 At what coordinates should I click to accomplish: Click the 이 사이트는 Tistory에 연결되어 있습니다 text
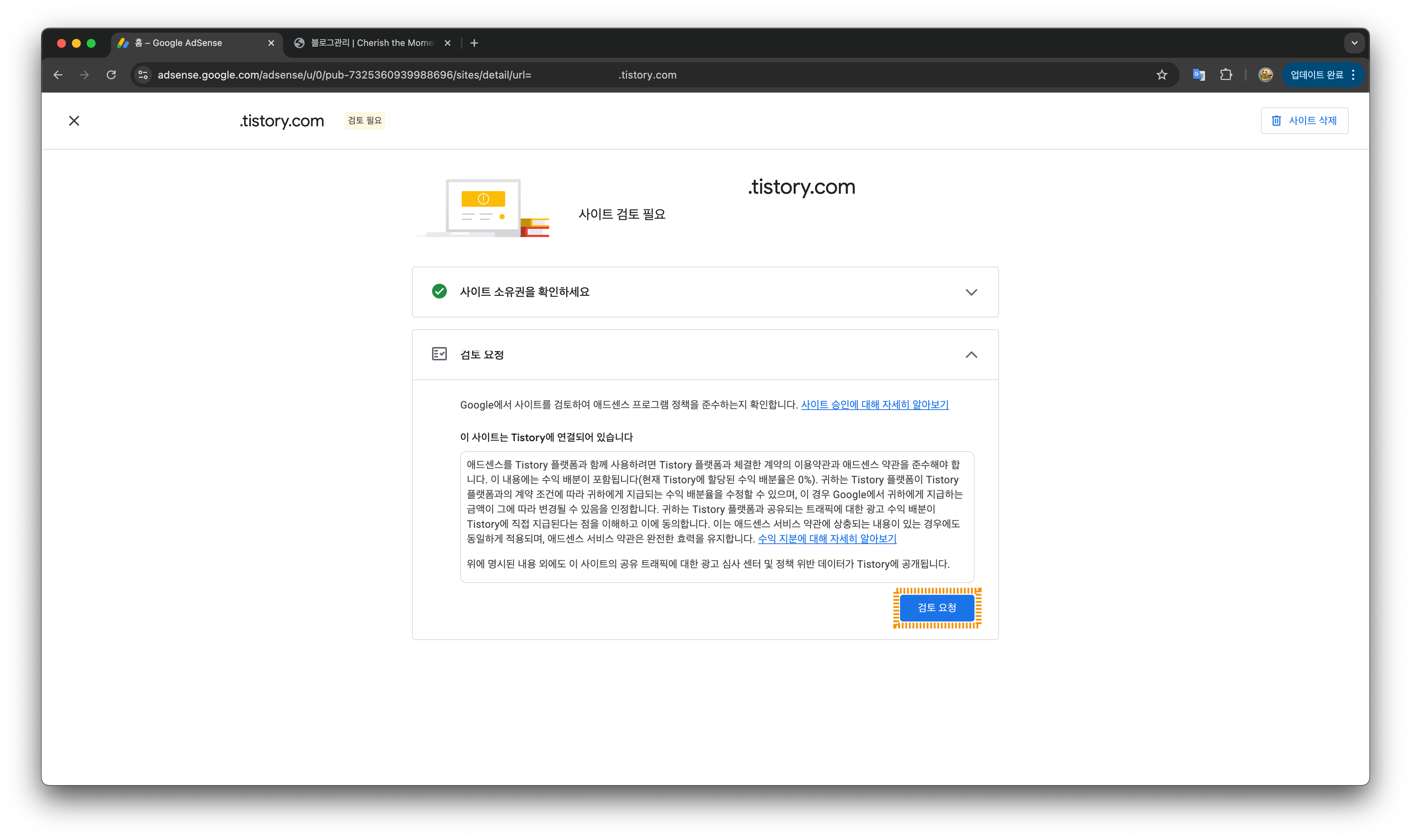[547, 437]
